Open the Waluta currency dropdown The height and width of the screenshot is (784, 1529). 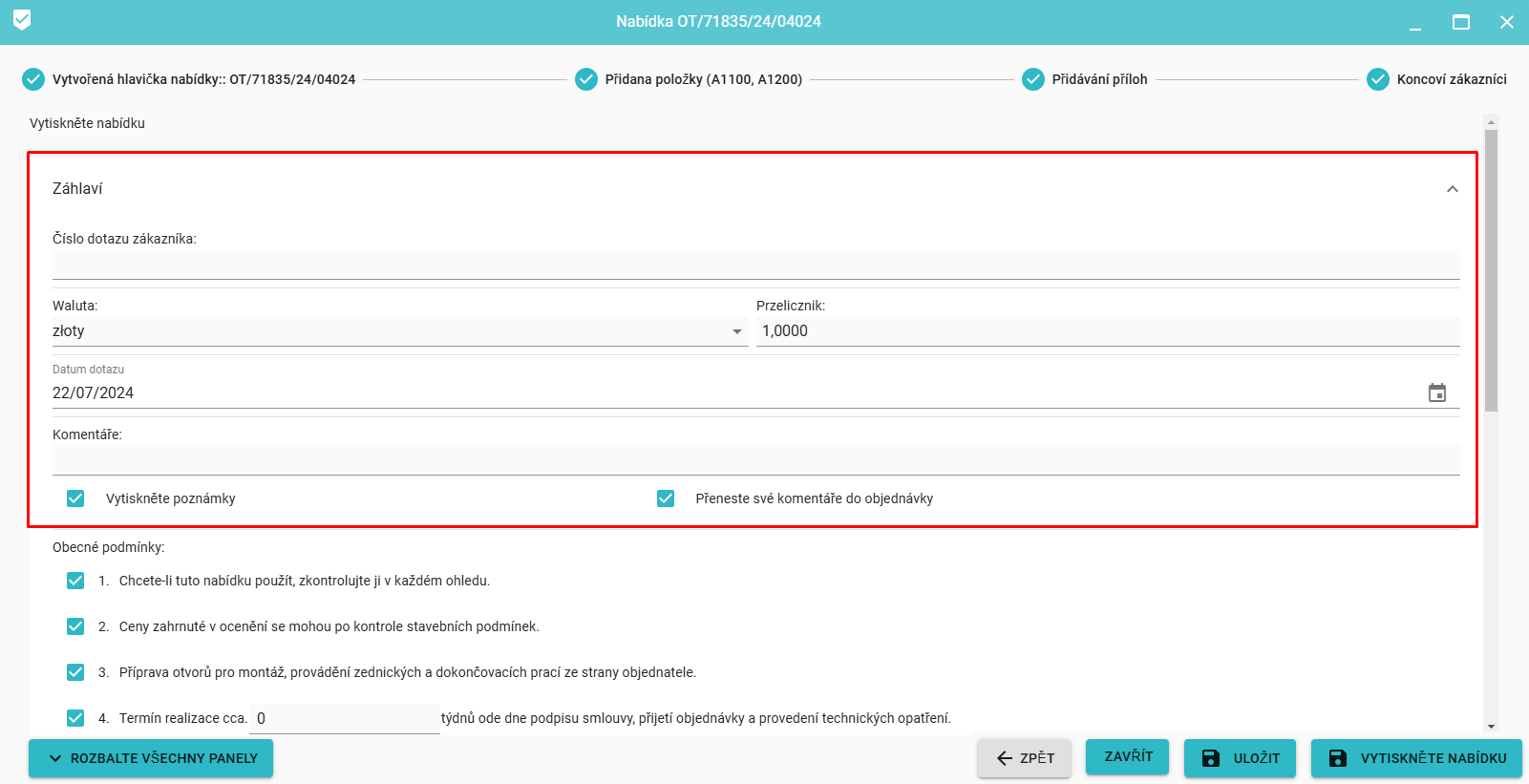[x=399, y=331]
